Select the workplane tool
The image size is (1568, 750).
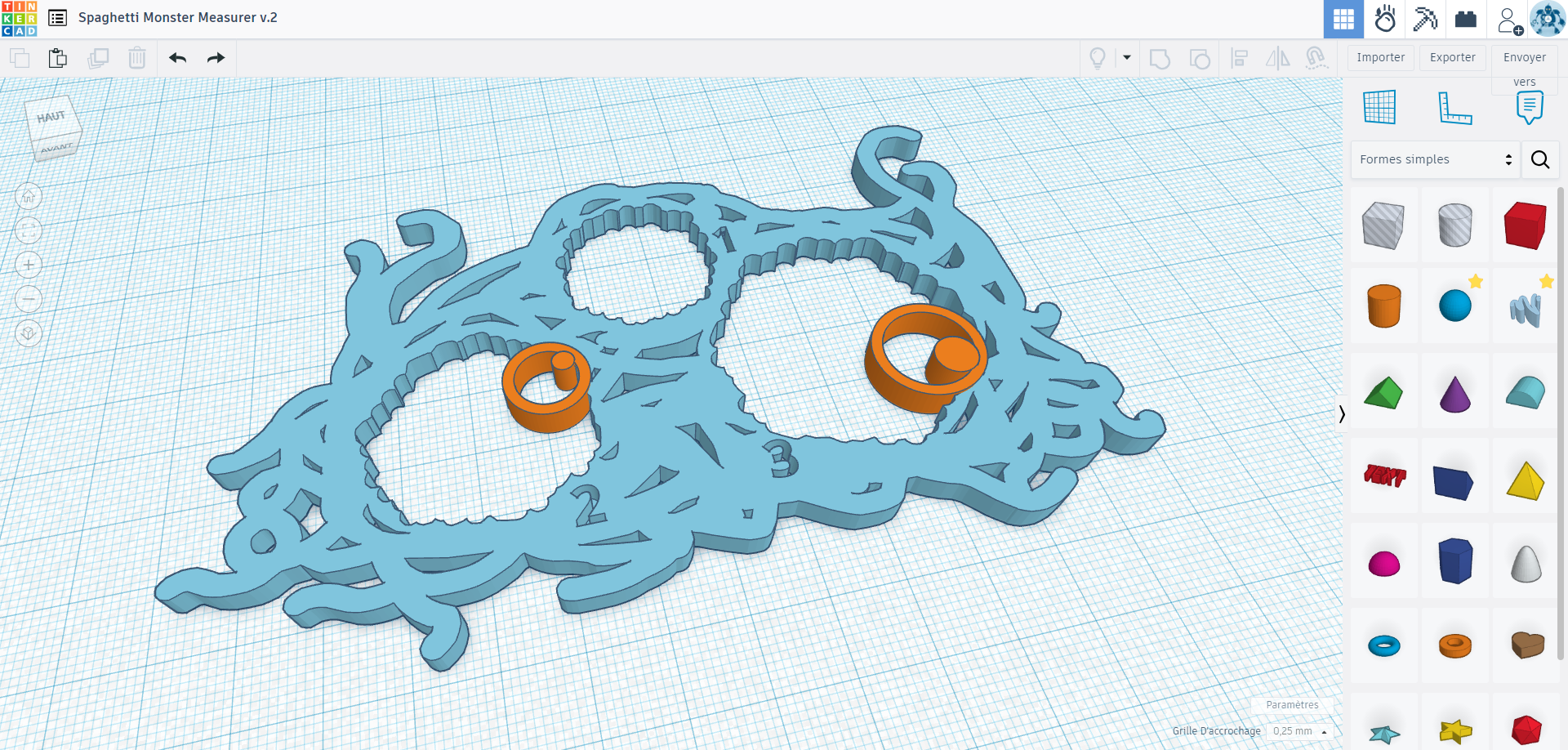[1379, 107]
